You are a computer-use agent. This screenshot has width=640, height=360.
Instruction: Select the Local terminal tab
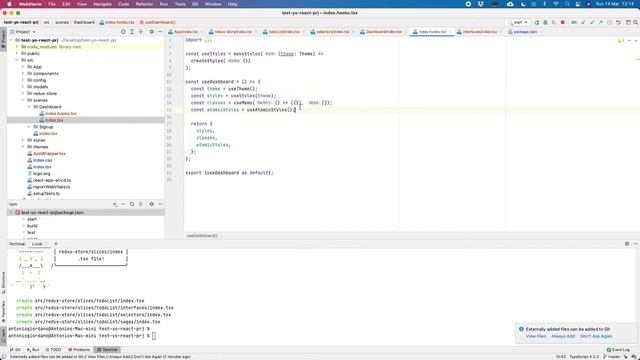pyautogui.click(x=37, y=244)
